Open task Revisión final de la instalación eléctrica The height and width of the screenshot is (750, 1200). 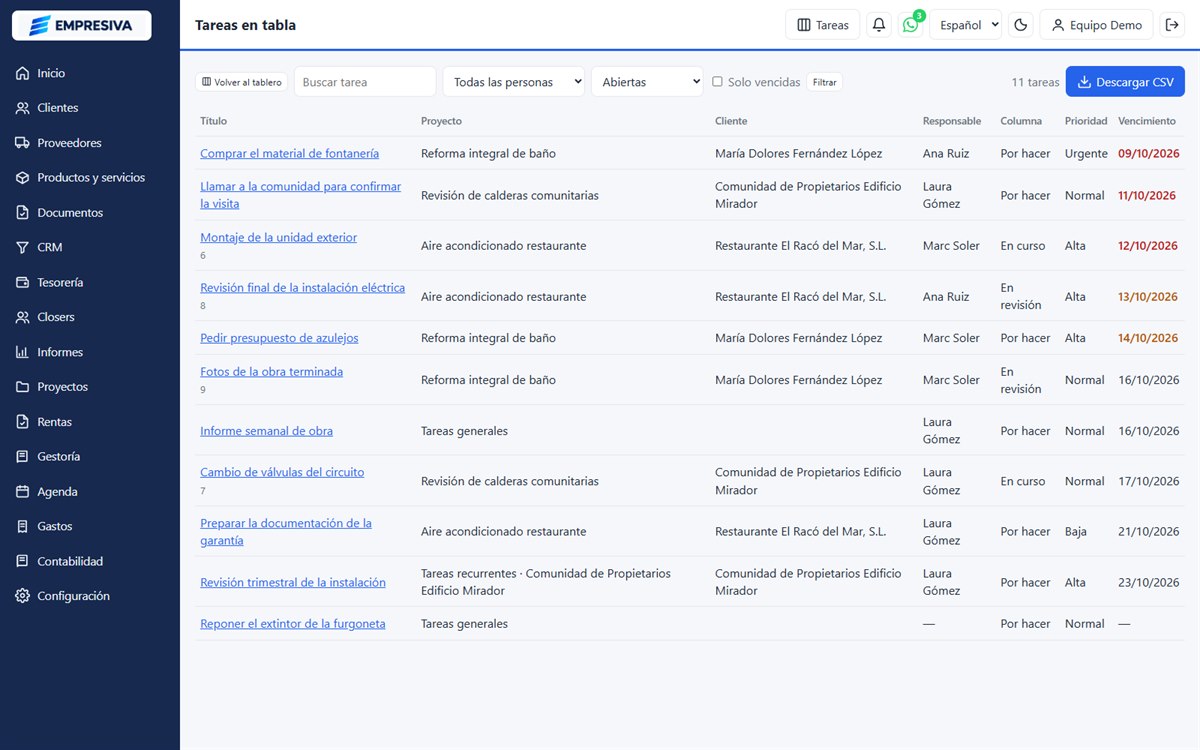[302, 288]
